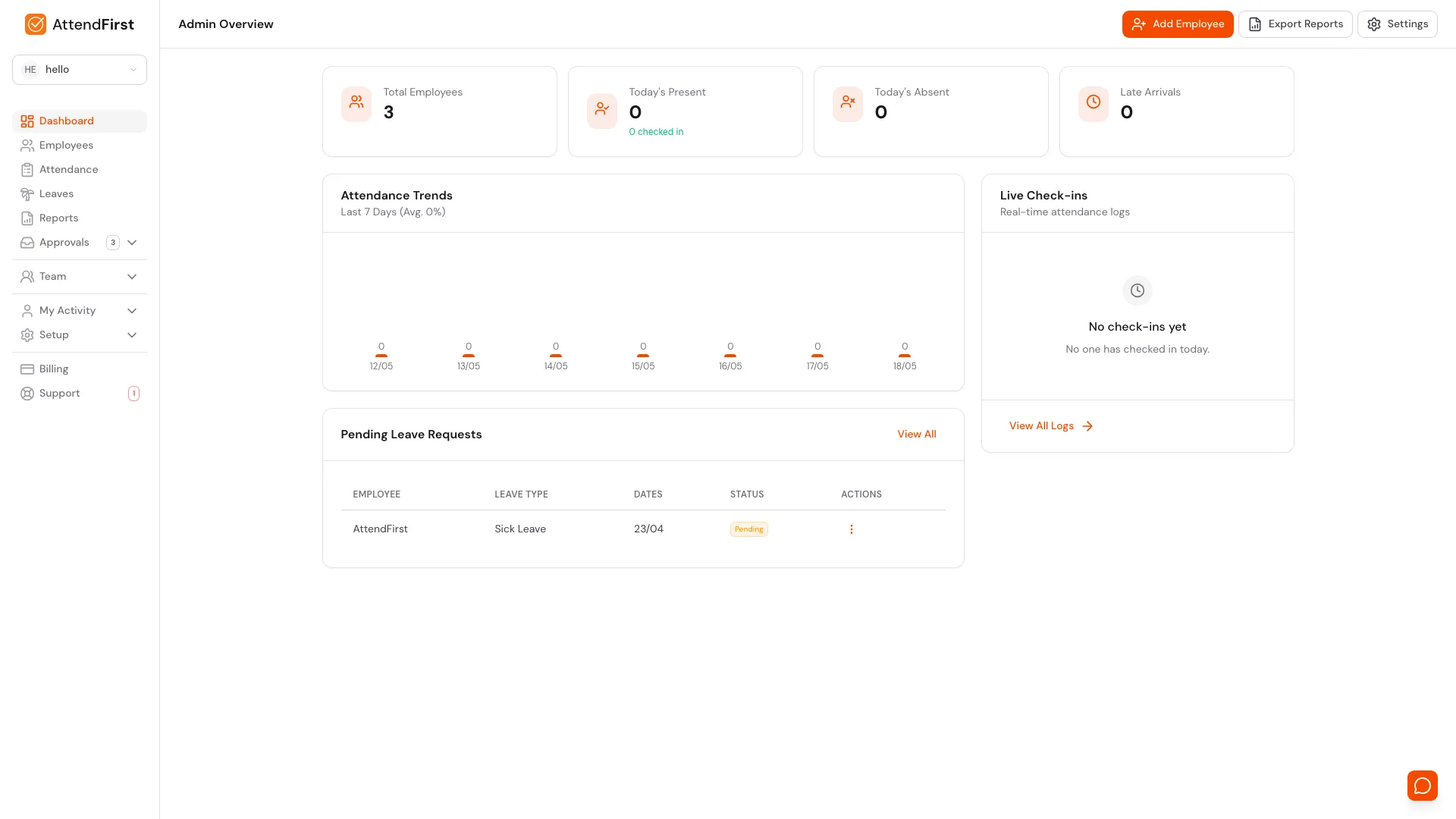
Task: Click View All pending leave requests
Action: pos(917,435)
